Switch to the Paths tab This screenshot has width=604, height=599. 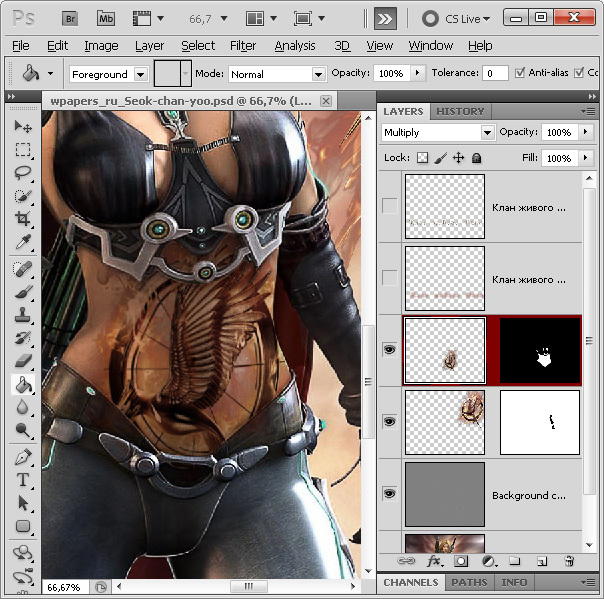(x=469, y=582)
